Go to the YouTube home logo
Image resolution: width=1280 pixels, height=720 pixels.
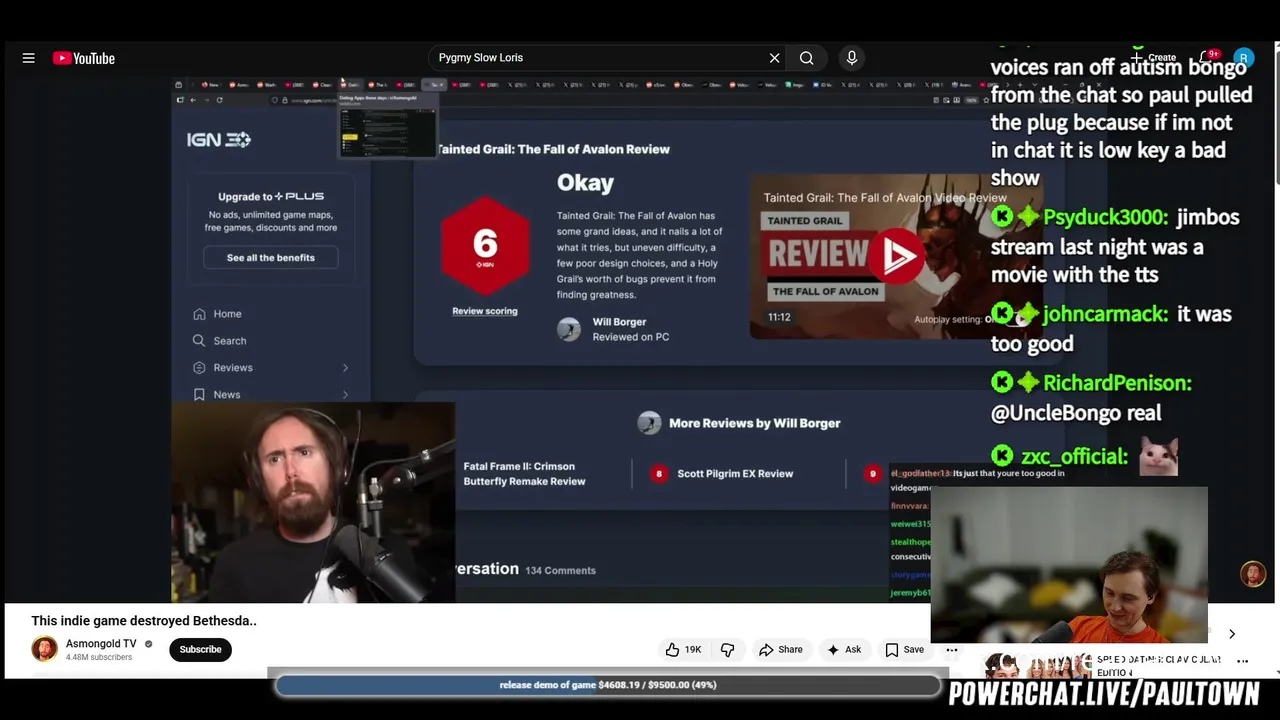[84, 58]
